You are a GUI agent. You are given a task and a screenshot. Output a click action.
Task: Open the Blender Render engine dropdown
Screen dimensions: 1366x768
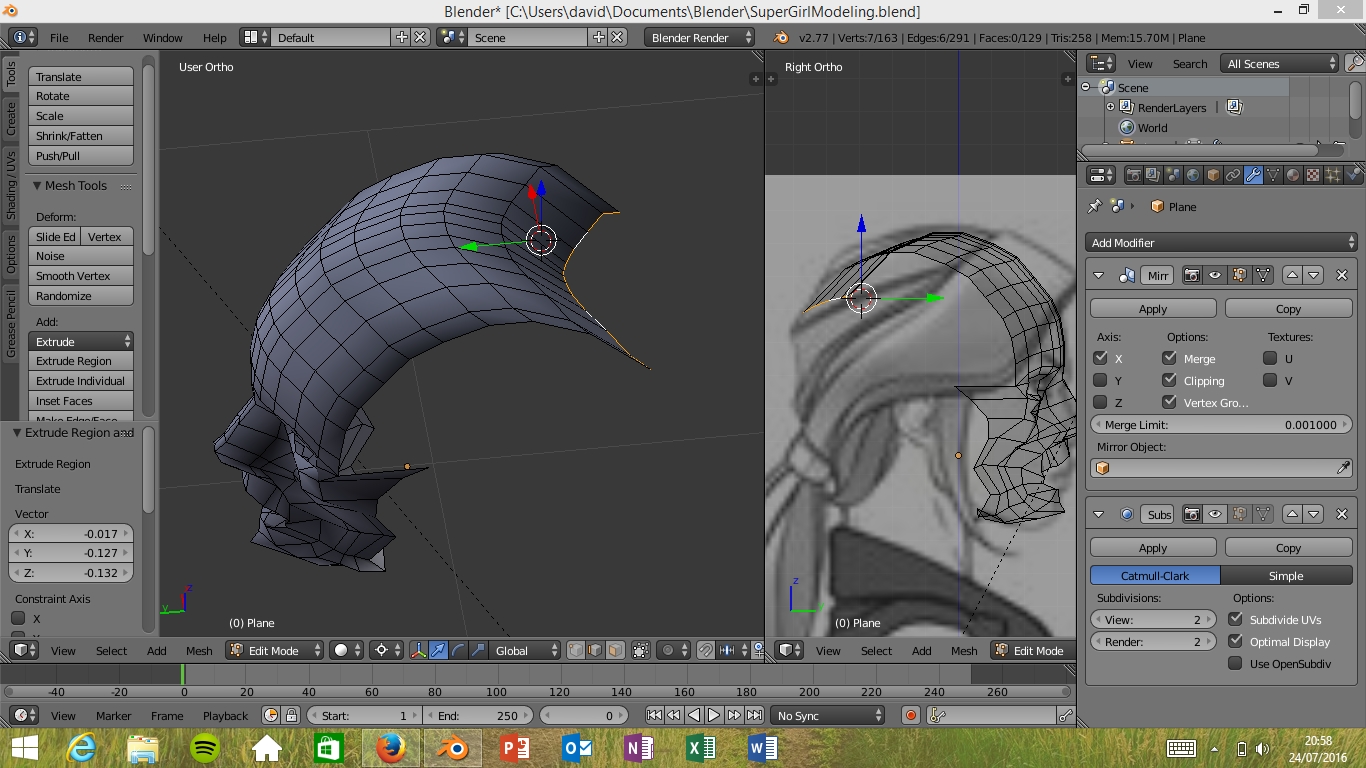coord(700,37)
